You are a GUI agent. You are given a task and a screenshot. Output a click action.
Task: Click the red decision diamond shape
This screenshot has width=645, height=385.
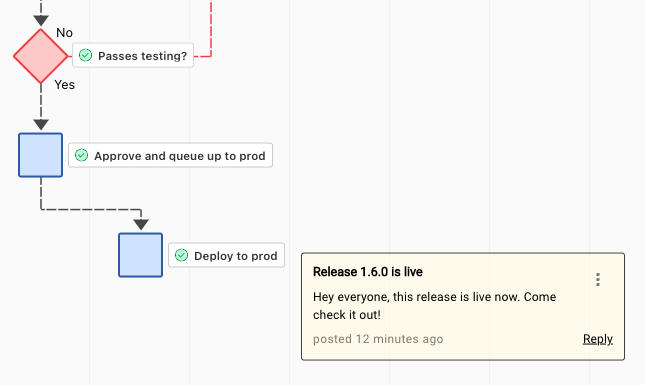[41, 56]
